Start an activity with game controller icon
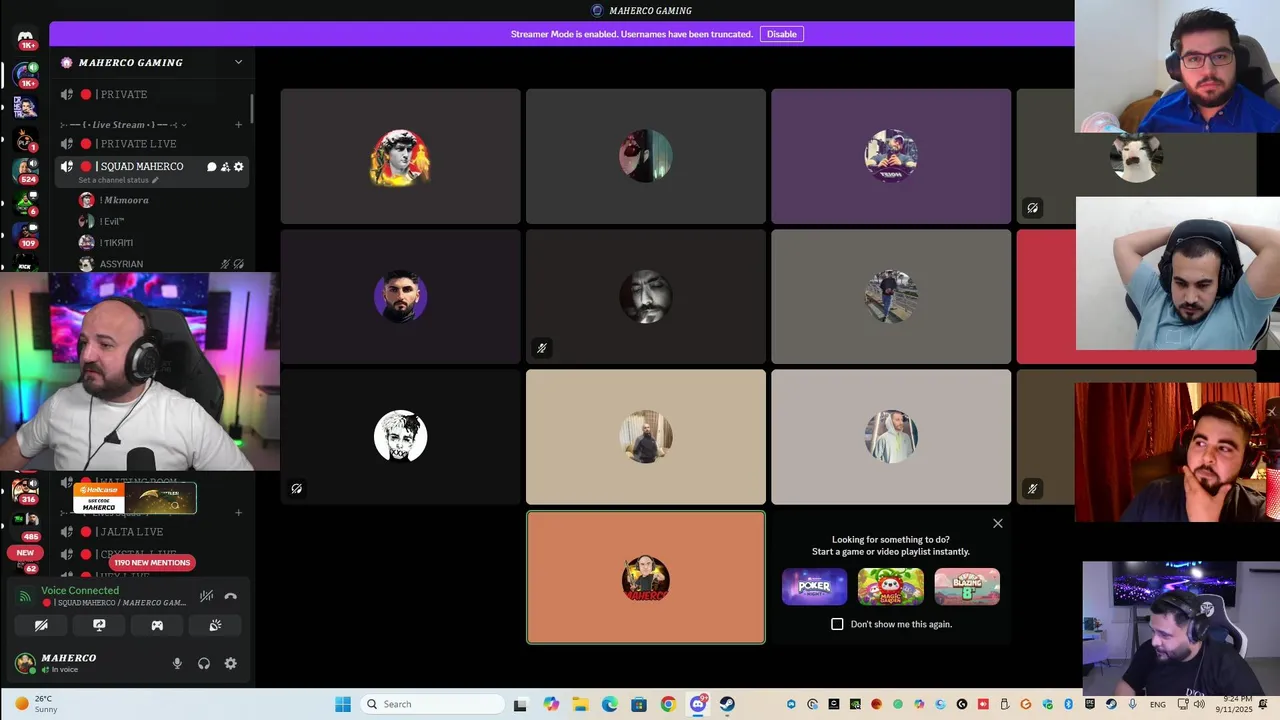The width and height of the screenshot is (1280, 720). [x=157, y=625]
